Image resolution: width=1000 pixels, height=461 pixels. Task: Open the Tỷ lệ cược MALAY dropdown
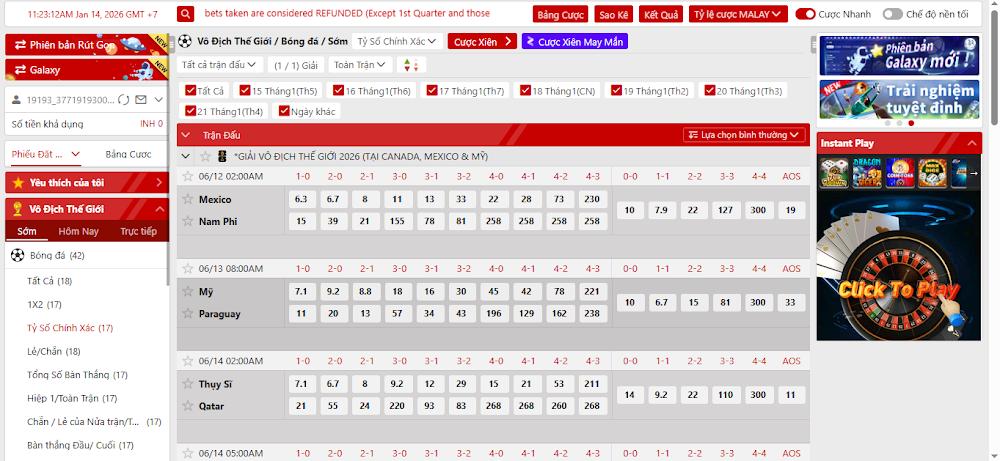(737, 15)
